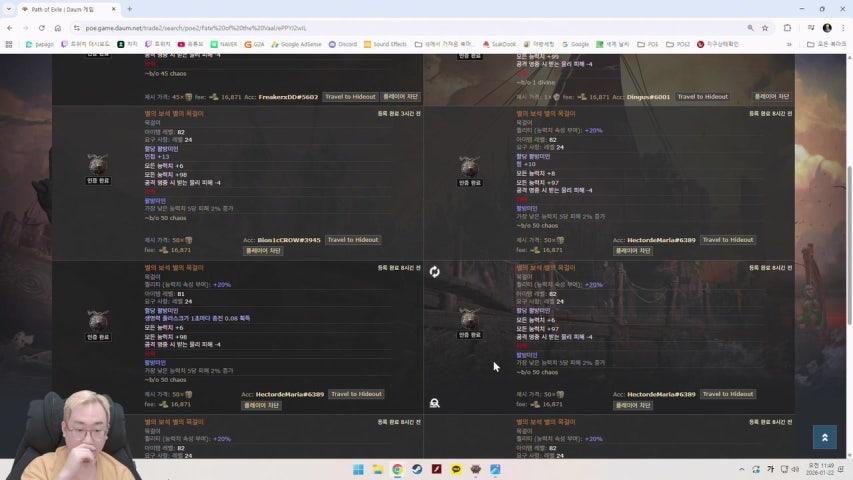Click 플레이어 차단 beside FreakerxDD#5602's Travel button
Screen dimensions: 853x480
pos(400,96)
